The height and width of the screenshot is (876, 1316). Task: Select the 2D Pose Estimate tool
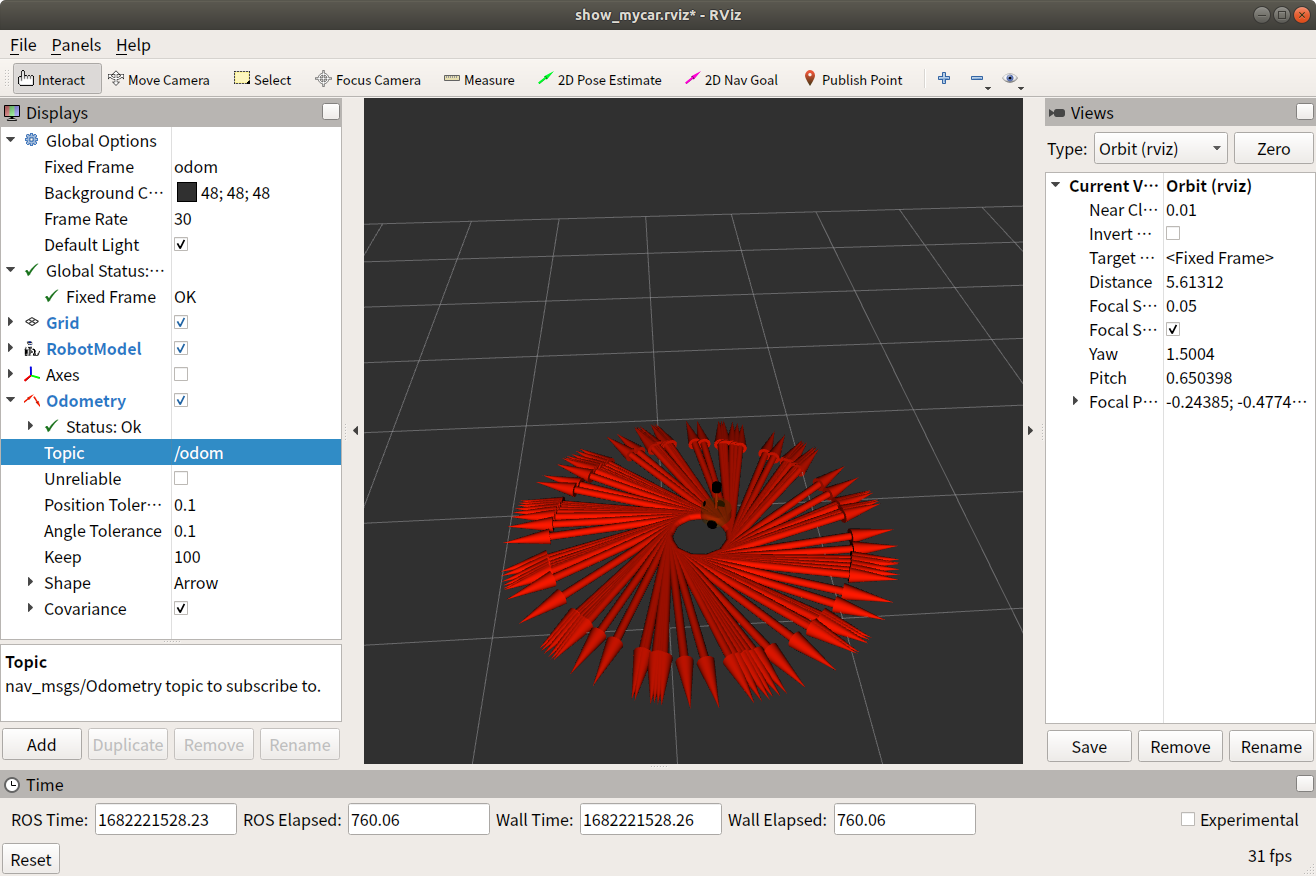click(600, 80)
